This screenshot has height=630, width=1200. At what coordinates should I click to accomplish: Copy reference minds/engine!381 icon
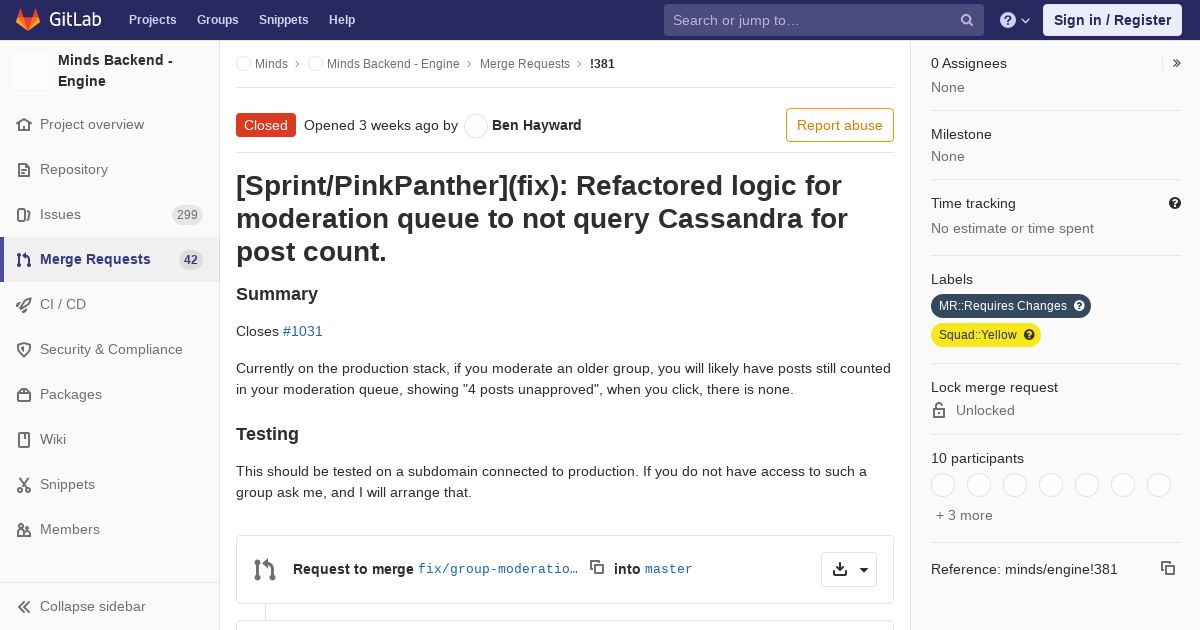pyautogui.click(x=1168, y=568)
